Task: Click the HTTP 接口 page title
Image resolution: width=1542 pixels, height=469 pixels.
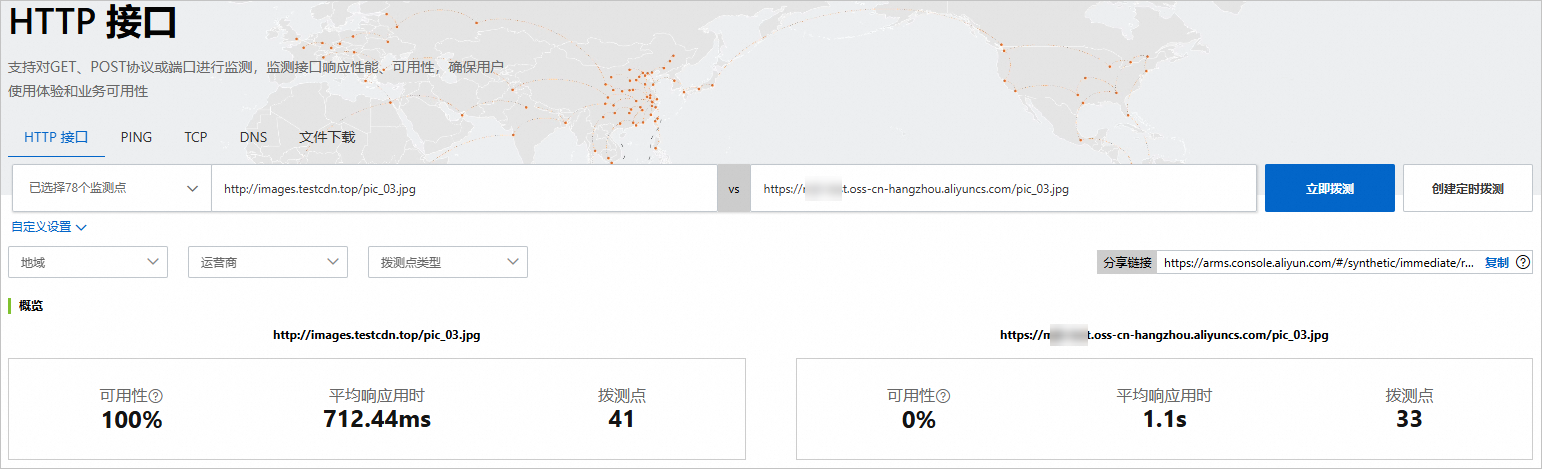Action: [x=92, y=21]
